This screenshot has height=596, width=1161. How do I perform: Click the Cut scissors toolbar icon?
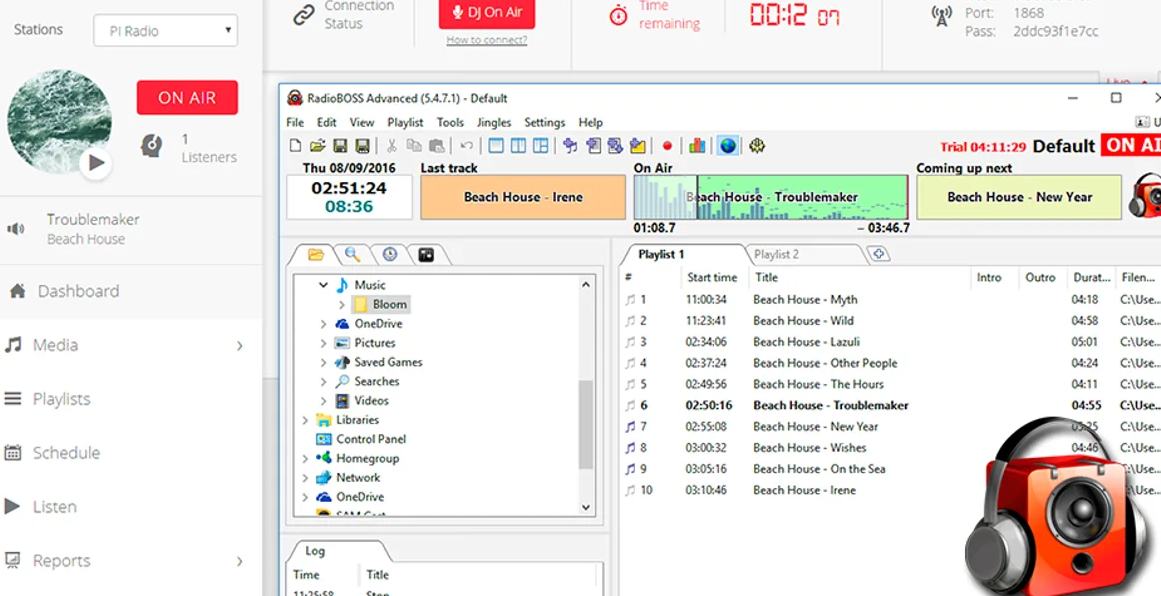(392, 146)
